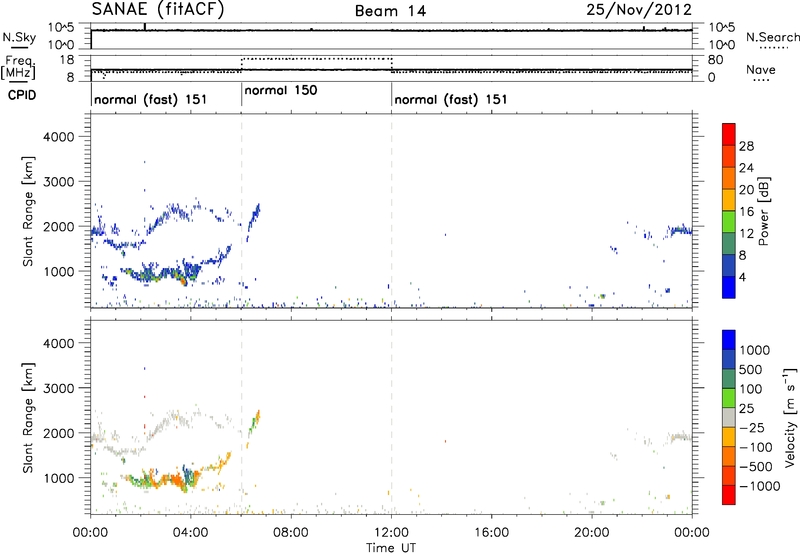Click the '80' tick on the Nave axis
Image resolution: width=800 pixels, height=554 pixels.
point(715,60)
